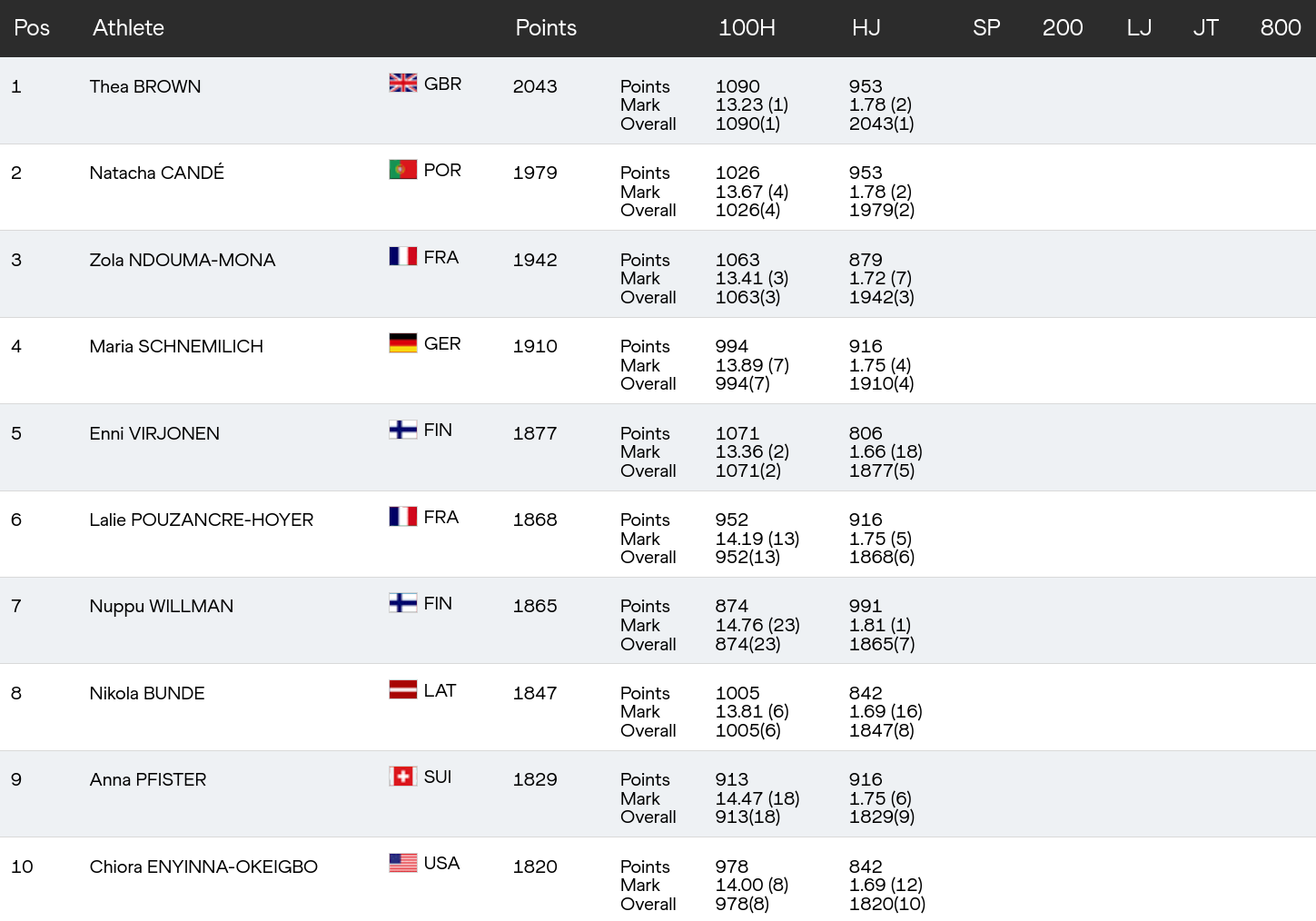Open Natacha CANDÉ athlete link

(x=157, y=173)
